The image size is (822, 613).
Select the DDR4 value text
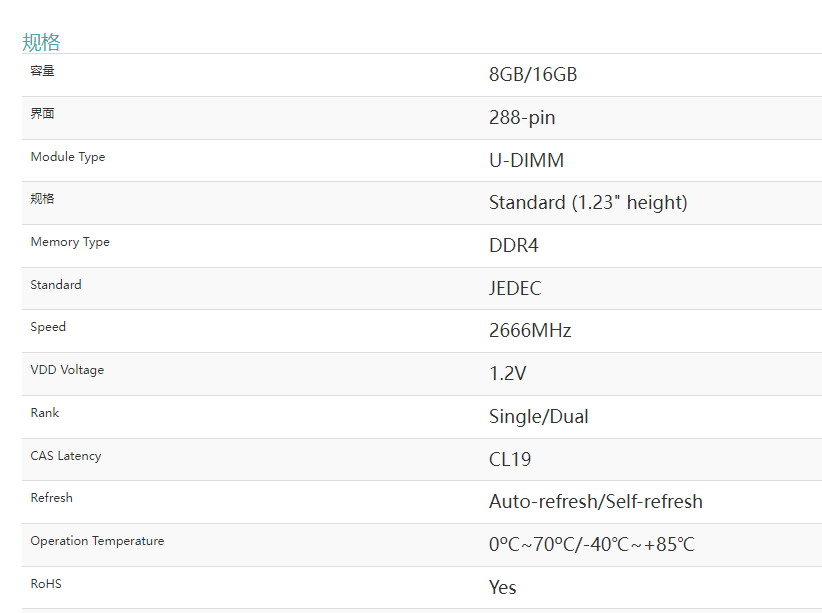(513, 246)
